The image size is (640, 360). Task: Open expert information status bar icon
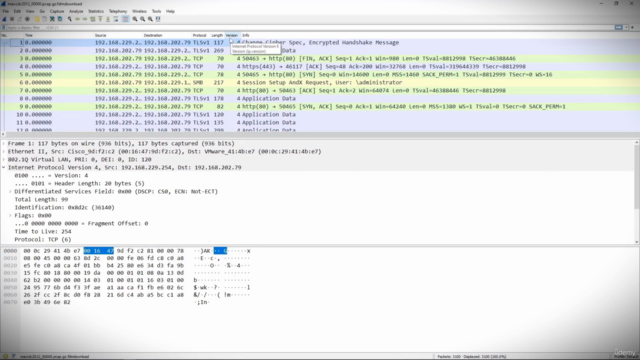5,356
